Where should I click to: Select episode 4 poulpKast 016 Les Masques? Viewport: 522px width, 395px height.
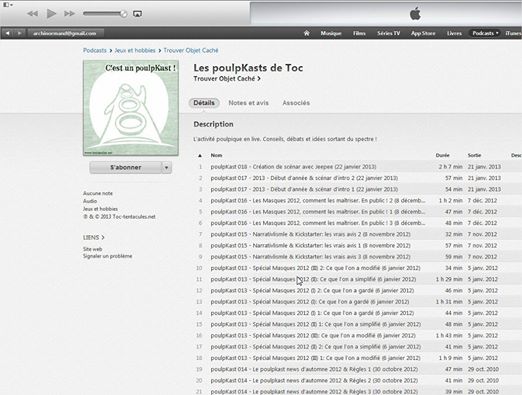pos(357,201)
